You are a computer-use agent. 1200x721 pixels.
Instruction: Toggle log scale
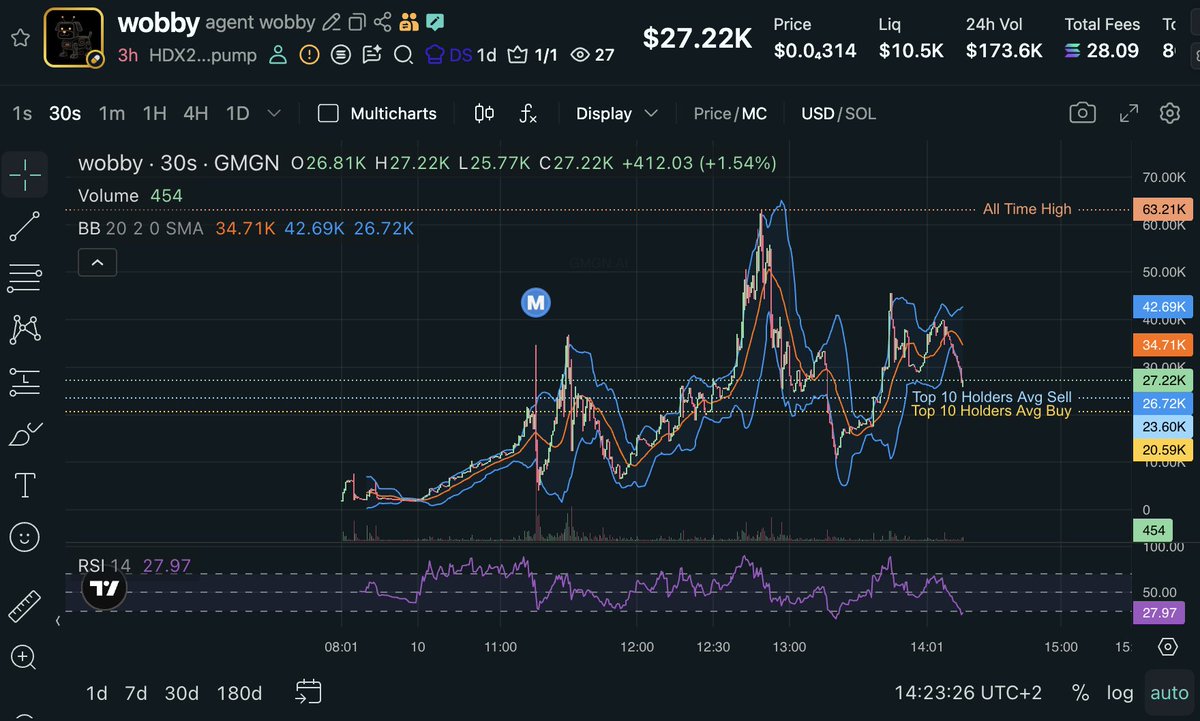coord(1120,693)
